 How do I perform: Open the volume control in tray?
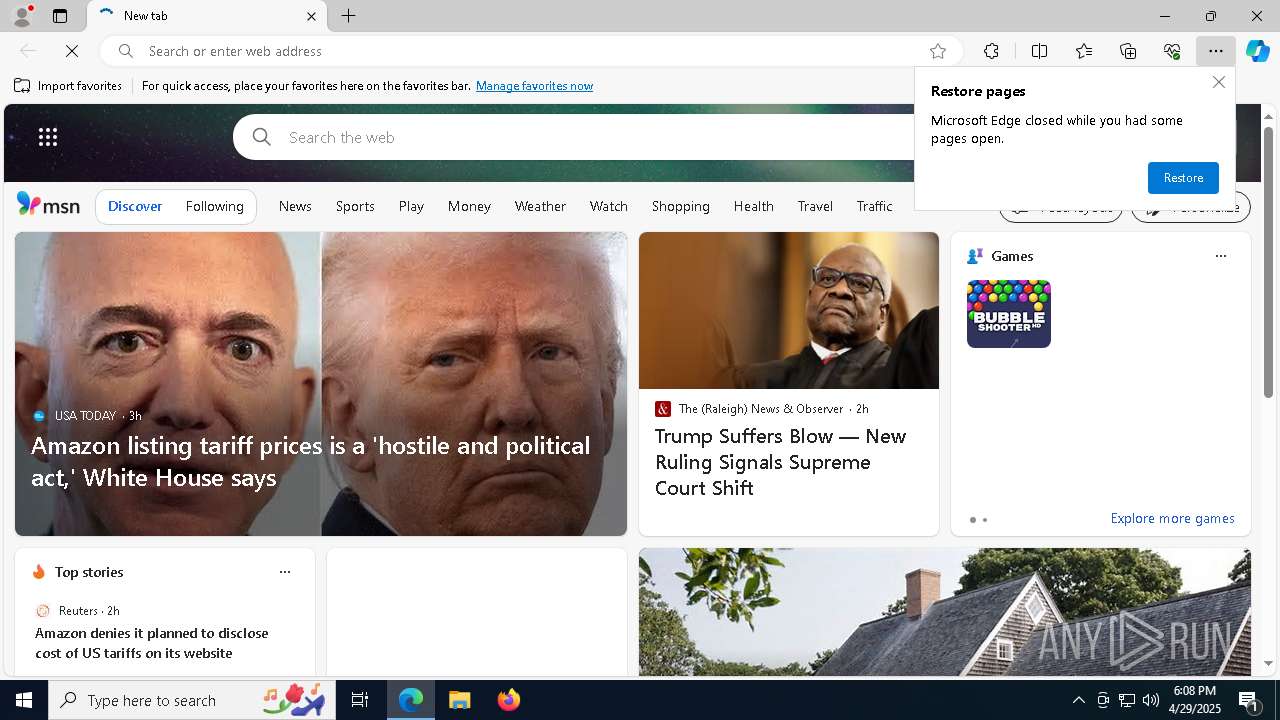(x=1151, y=700)
